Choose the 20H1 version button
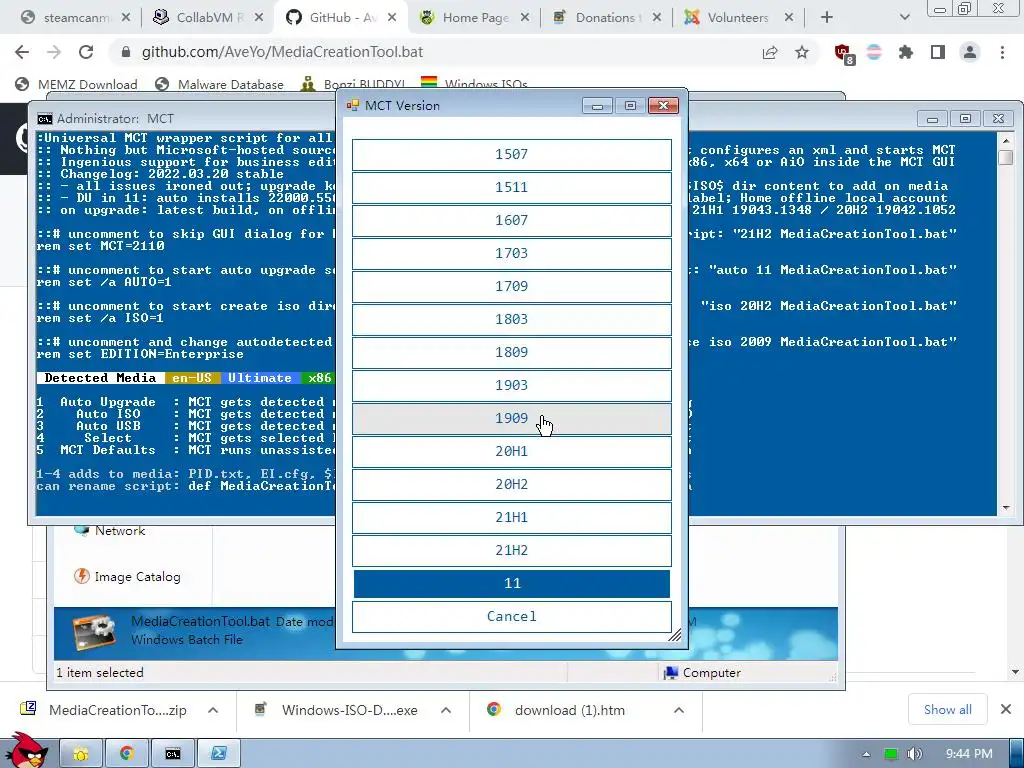Viewport: 1024px width, 768px height. click(511, 451)
